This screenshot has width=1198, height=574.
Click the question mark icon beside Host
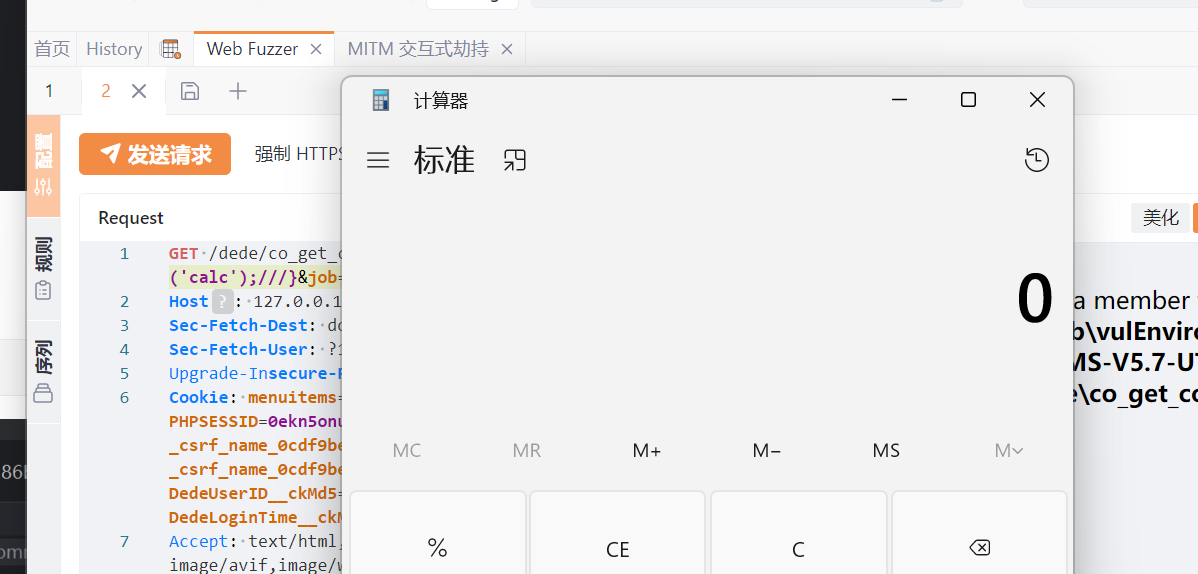tap(222, 301)
